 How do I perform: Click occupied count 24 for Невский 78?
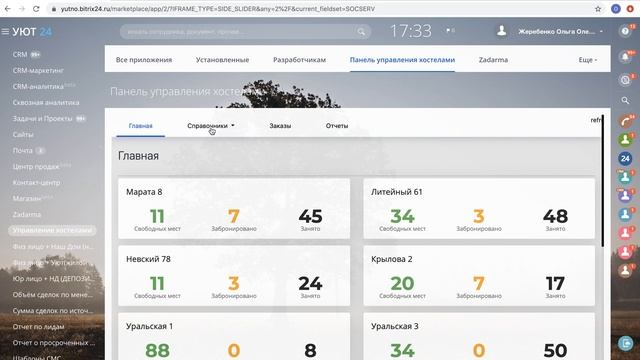click(x=310, y=283)
